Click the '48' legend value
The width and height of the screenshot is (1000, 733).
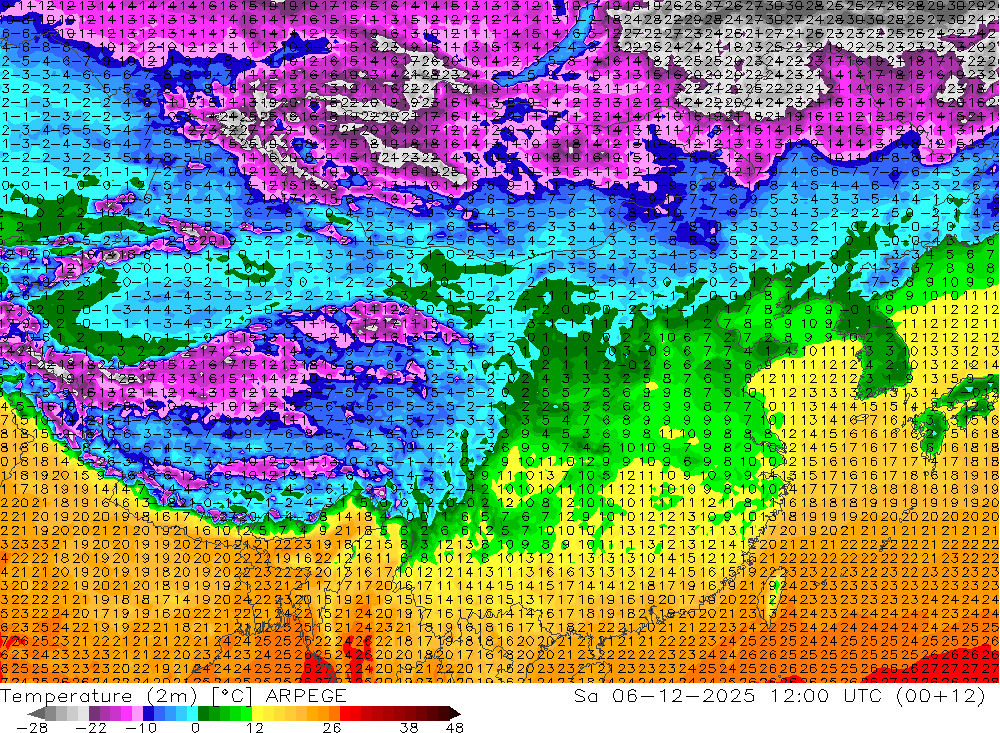point(455,727)
